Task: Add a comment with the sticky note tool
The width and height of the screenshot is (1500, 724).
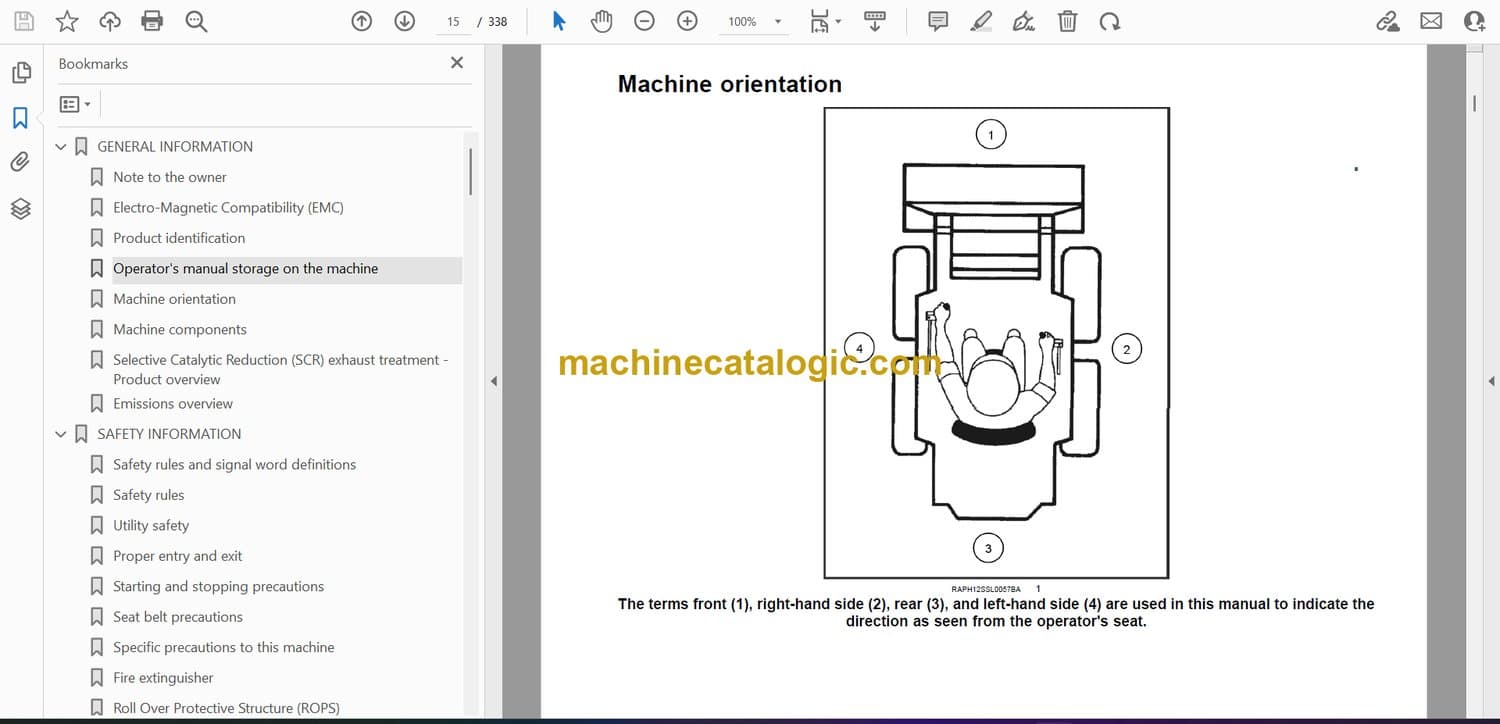Action: [938, 21]
